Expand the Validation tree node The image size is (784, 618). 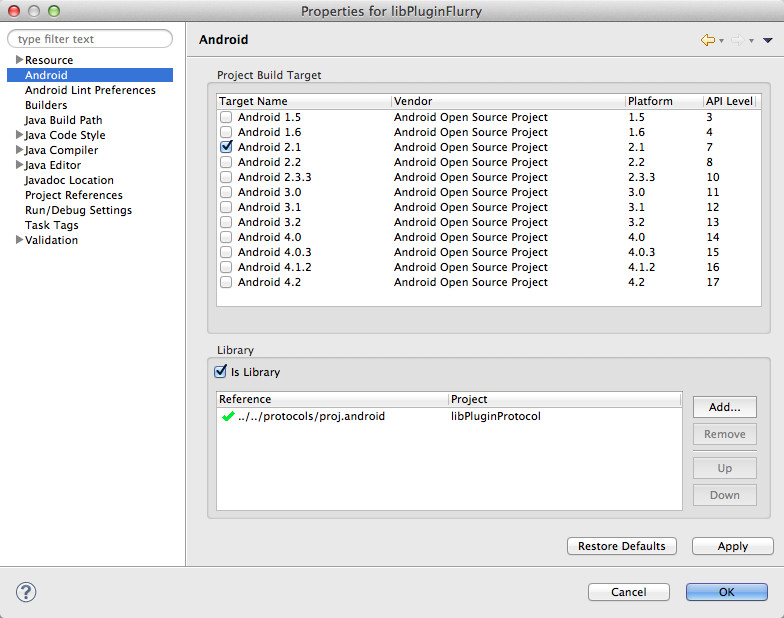click(19, 240)
